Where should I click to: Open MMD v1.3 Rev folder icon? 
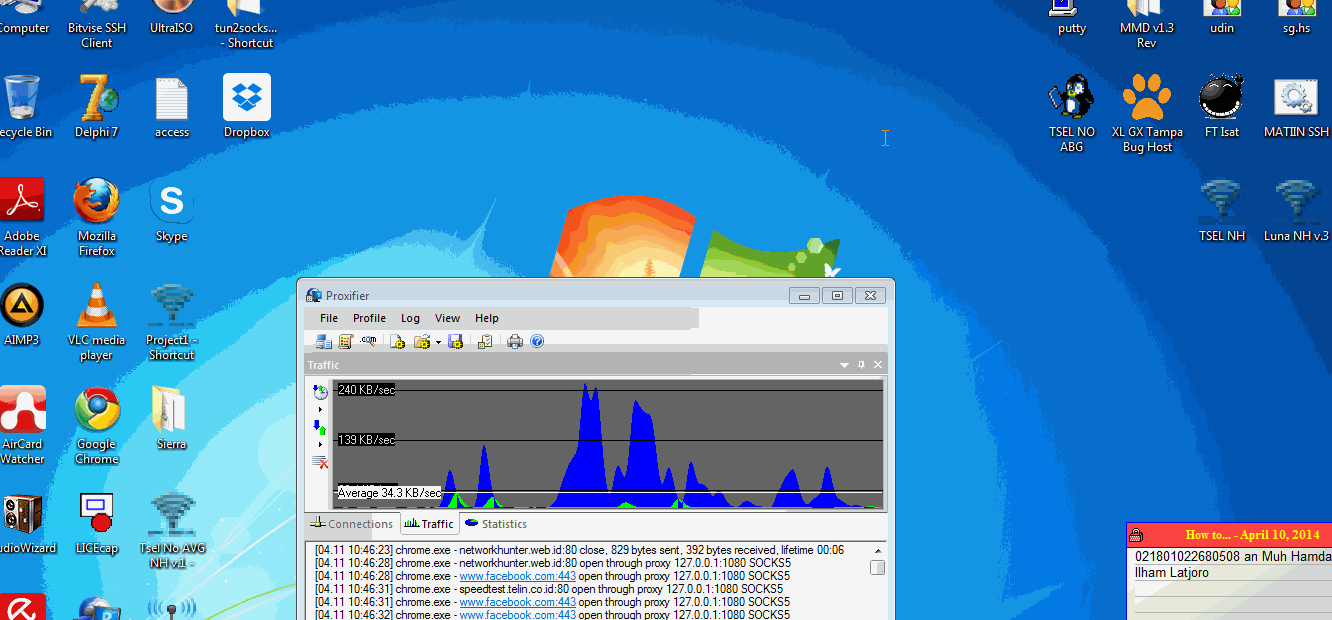point(1147,24)
